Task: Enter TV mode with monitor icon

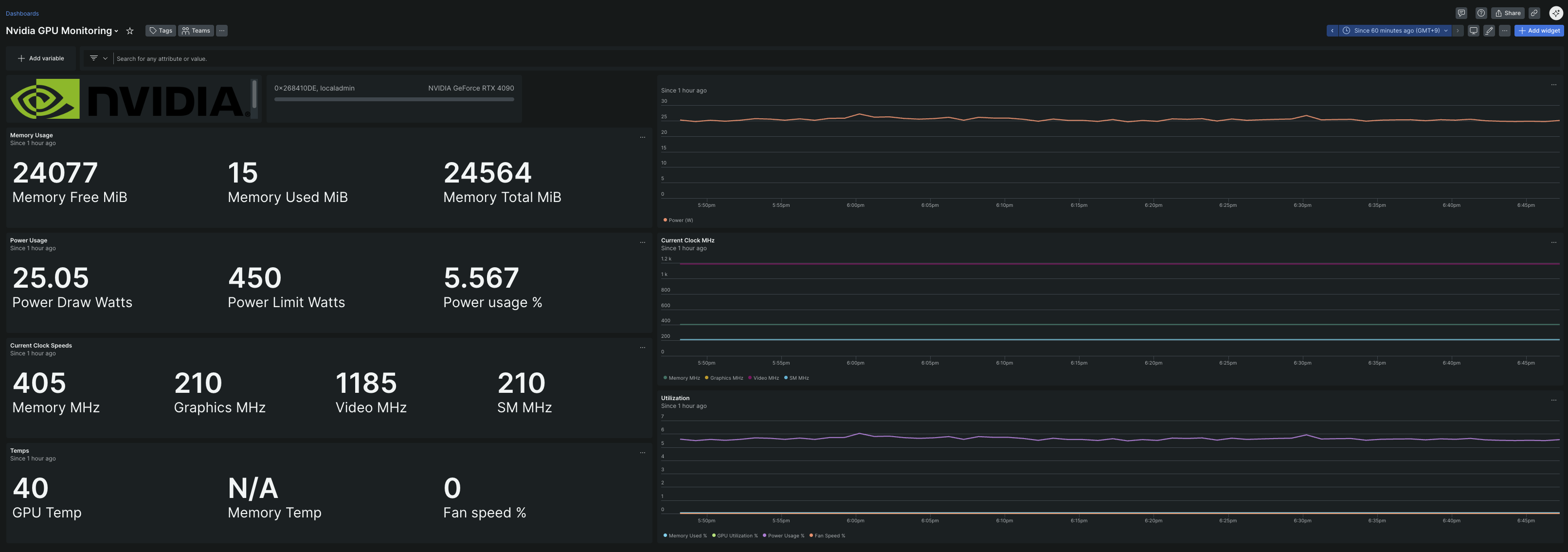Action: tap(1473, 31)
